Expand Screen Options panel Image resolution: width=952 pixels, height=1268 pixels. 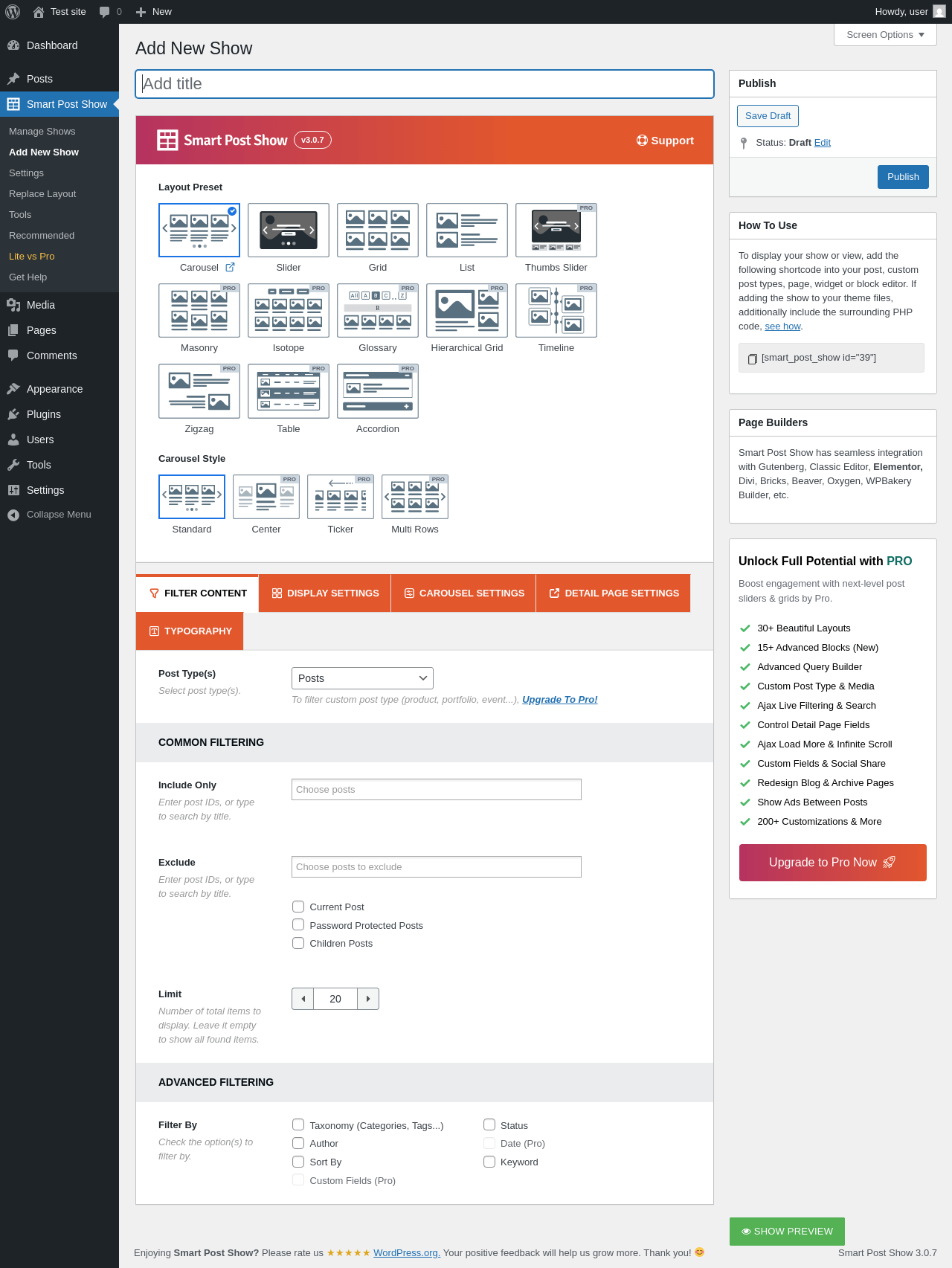click(885, 35)
